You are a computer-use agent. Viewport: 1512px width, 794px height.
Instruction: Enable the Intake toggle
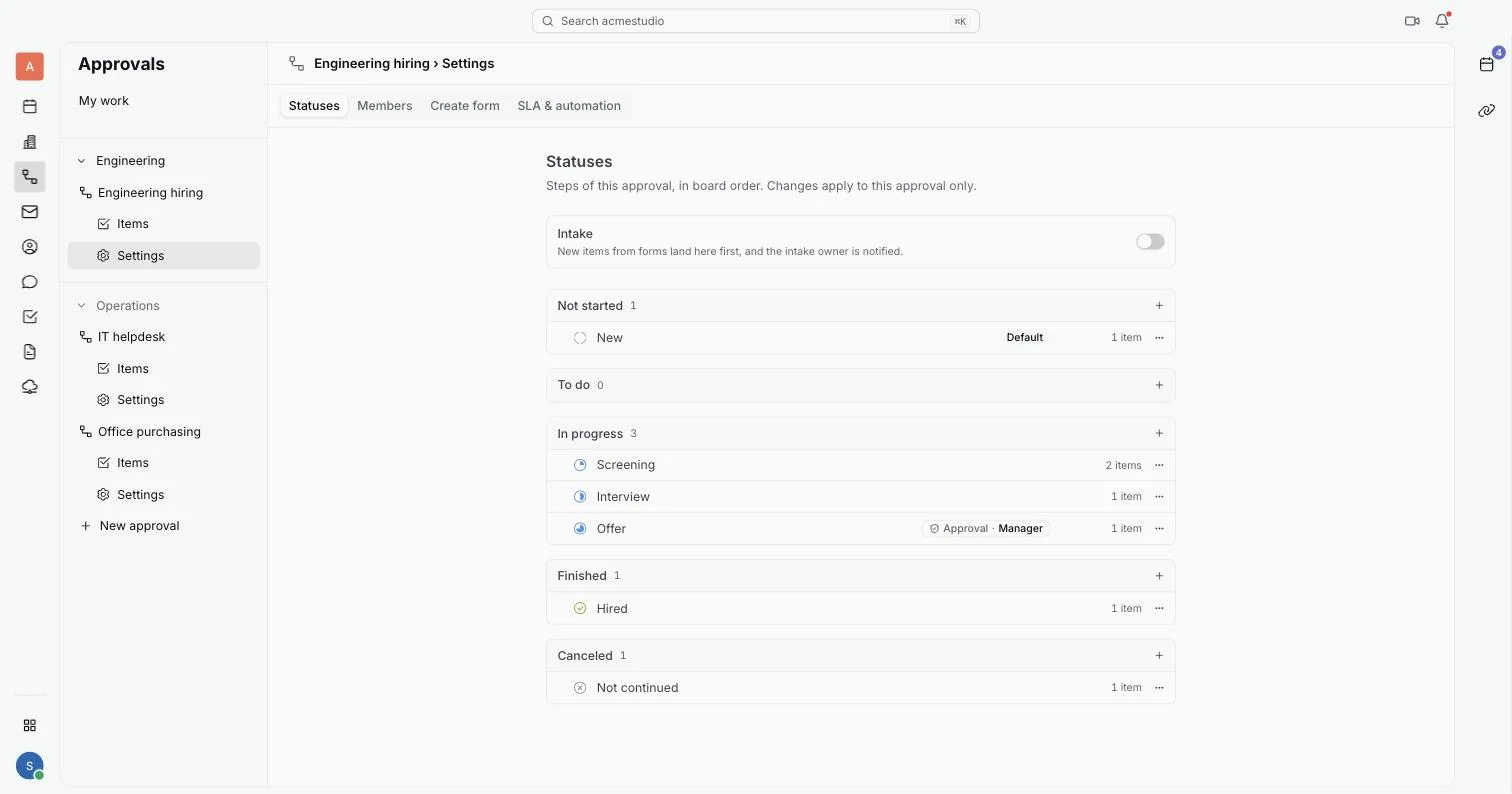(x=1150, y=242)
